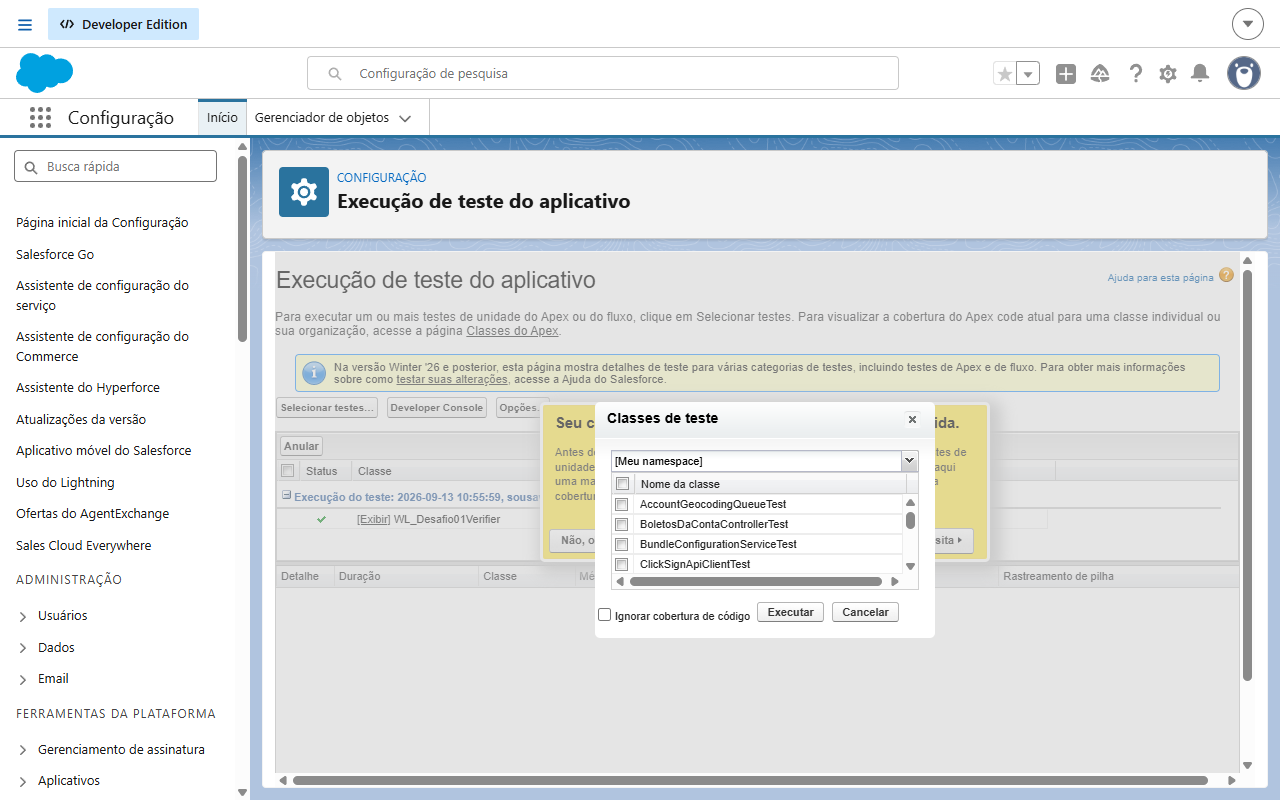
Task: Toggle the select-all checkbox beside Status column
Action: (x=288, y=470)
